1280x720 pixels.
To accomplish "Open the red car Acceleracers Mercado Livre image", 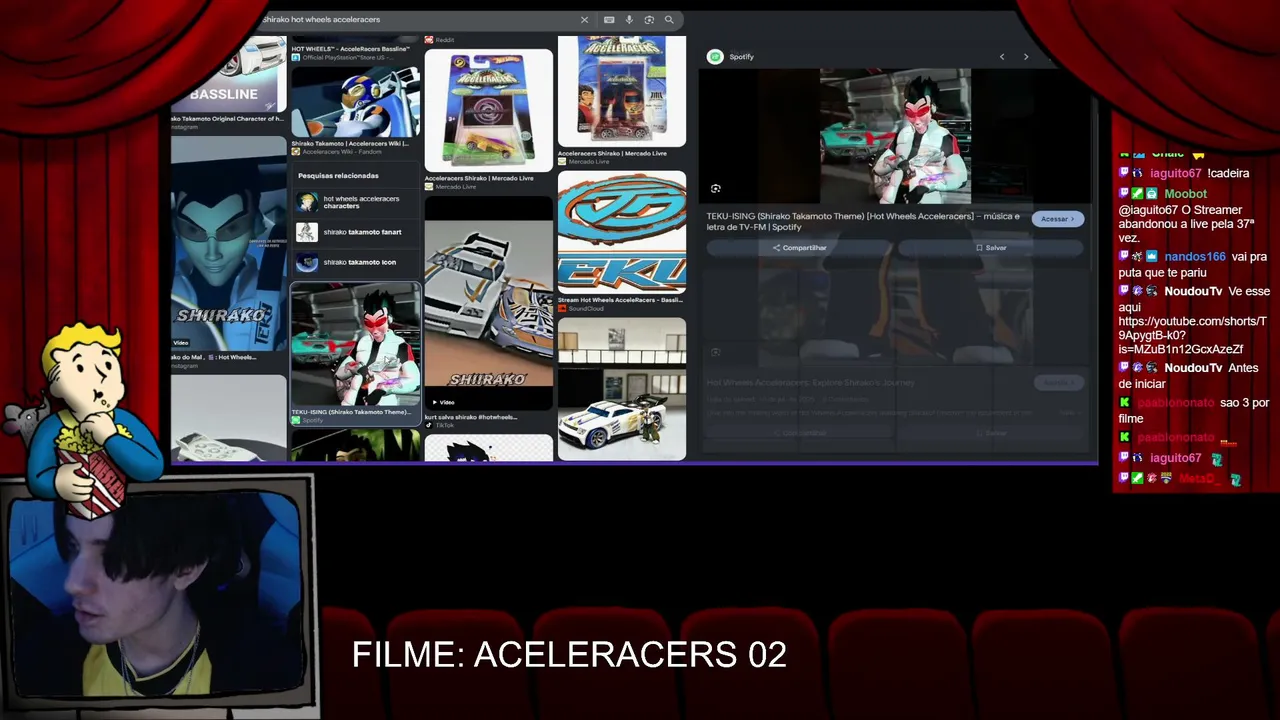I will coord(622,92).
